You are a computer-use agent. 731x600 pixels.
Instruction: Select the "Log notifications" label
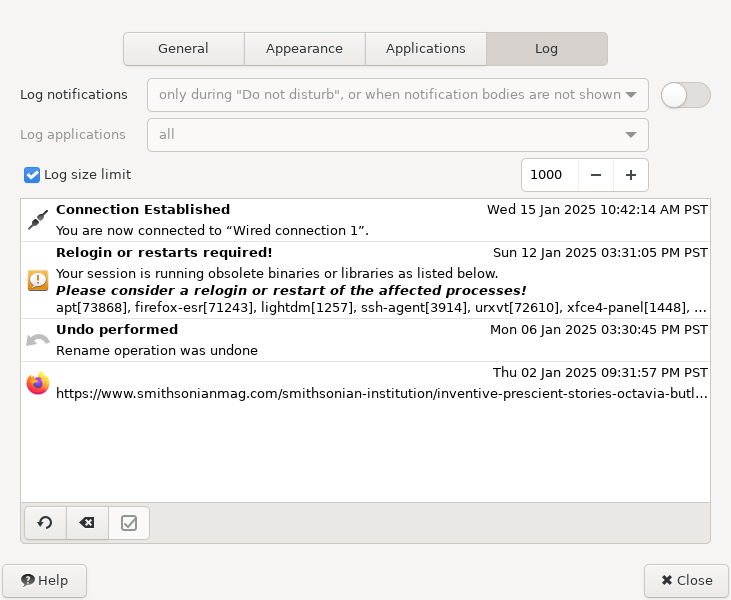click(74, 95)
